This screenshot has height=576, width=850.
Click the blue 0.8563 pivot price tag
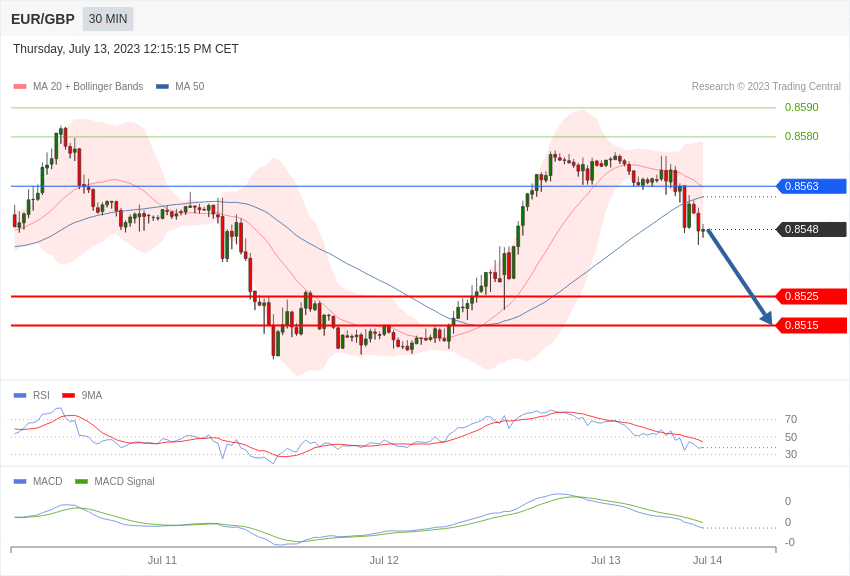point(812,186)
